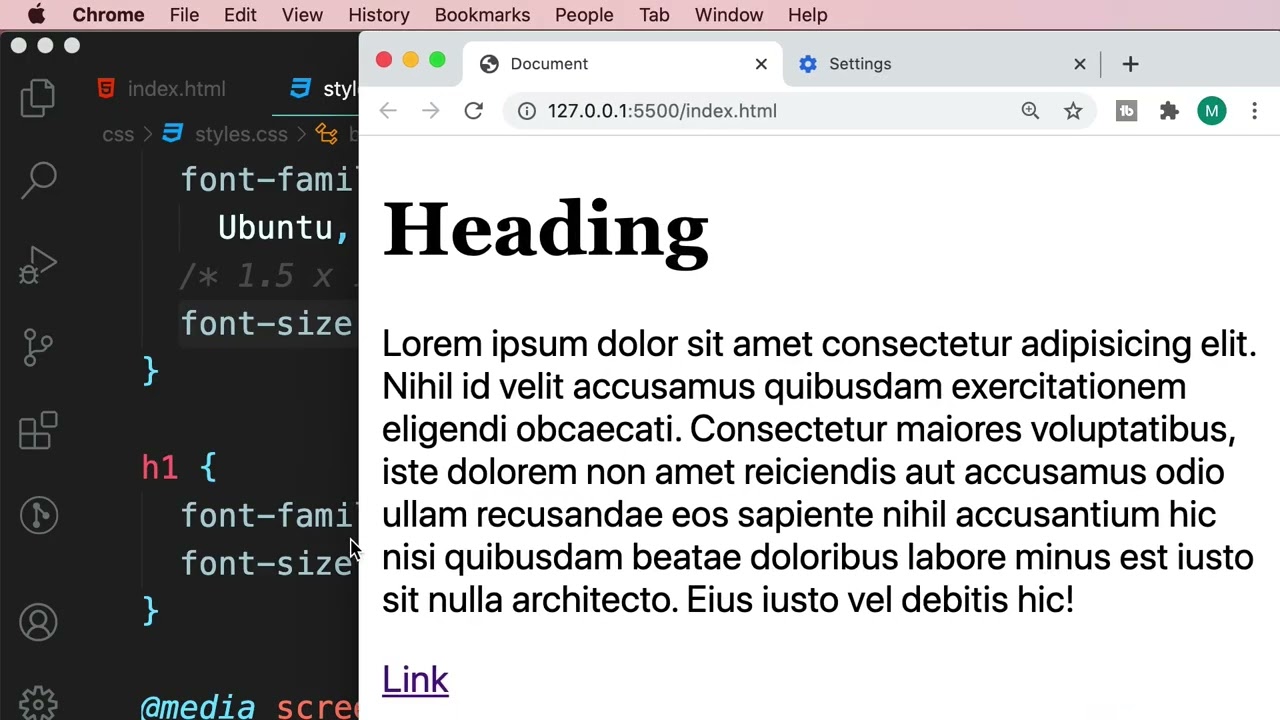
Task: Open the Apple menu
Action: point(36,15)
